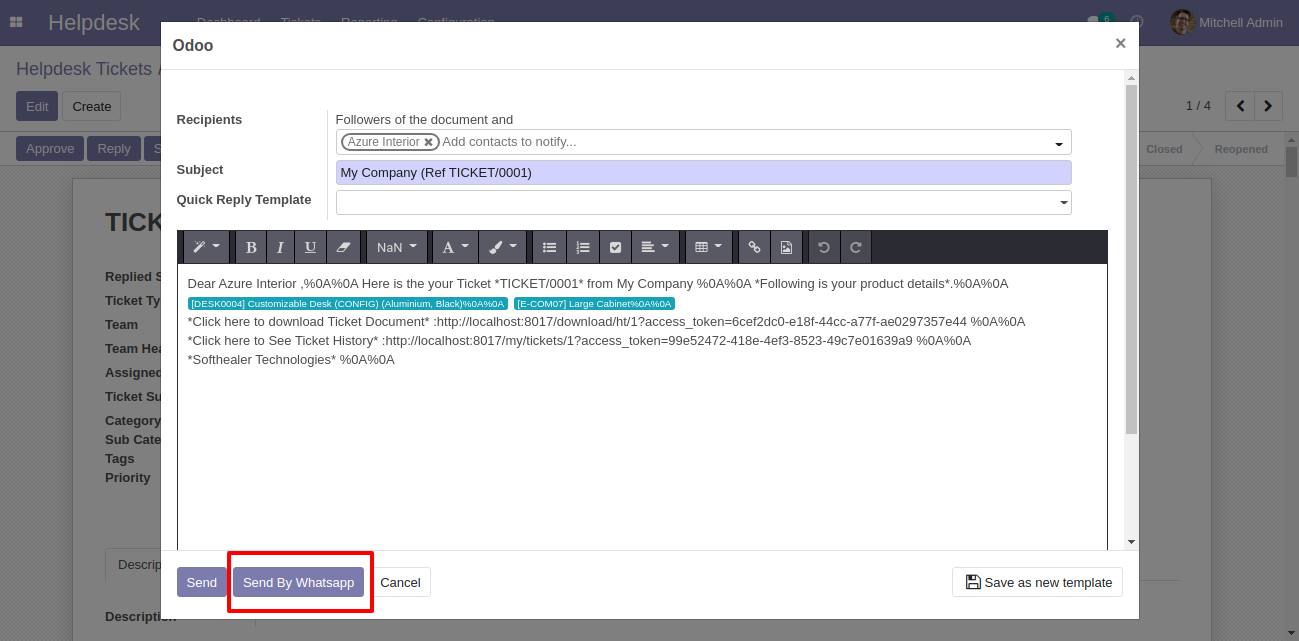Open the background color brush dropdown
The height and width of the screenshot is (641, 1299).
[503, 247]
